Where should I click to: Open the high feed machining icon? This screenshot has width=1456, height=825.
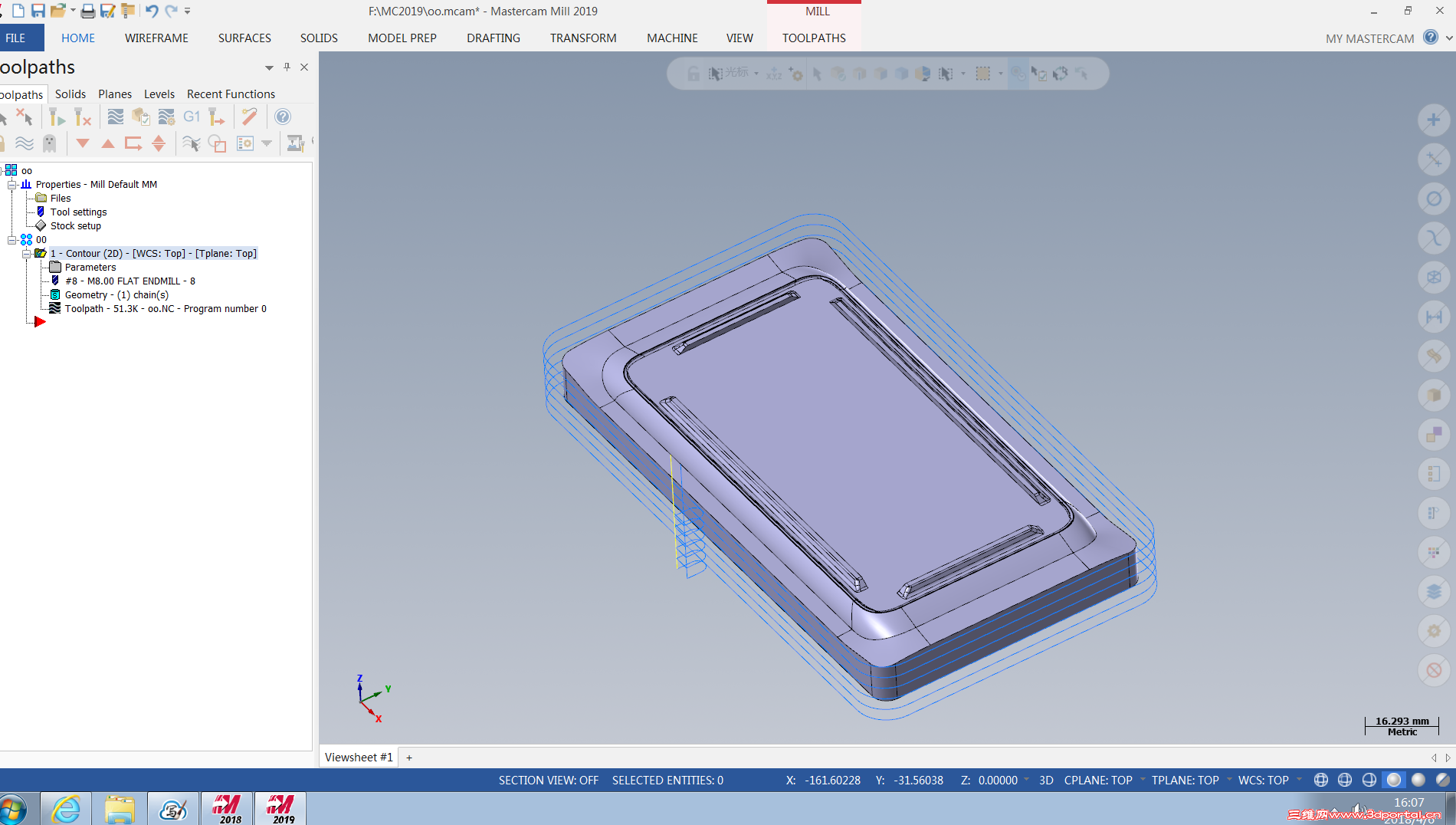click(x=217, y=117)
